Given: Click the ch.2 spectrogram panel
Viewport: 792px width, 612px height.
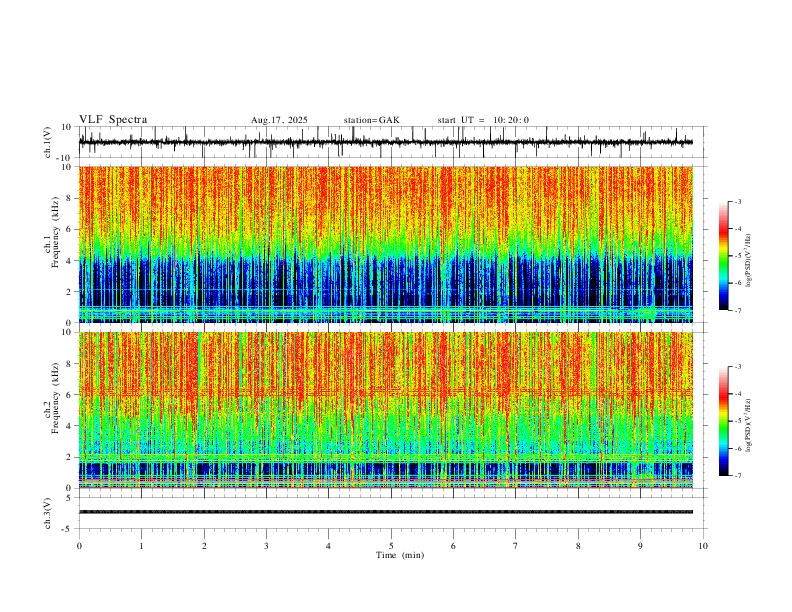Looking at the screenshot, I should pos(385,410).
